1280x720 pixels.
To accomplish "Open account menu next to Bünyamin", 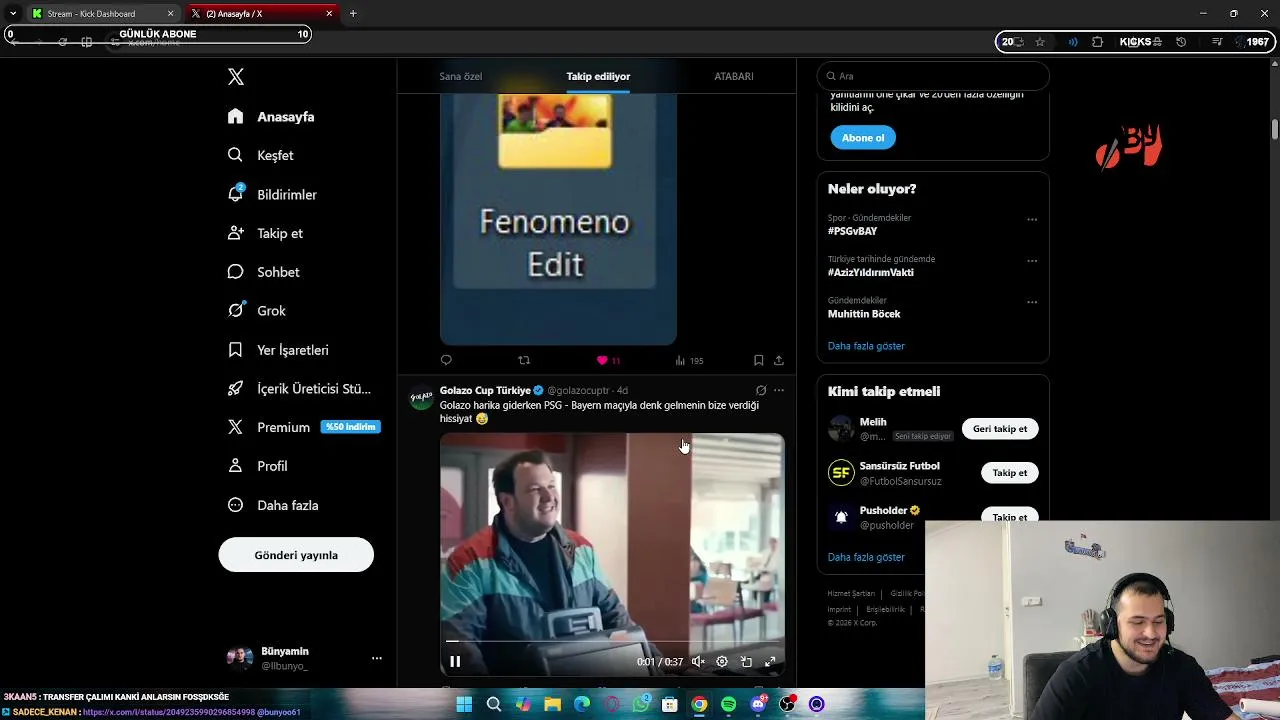I will [x=377, y=658].
